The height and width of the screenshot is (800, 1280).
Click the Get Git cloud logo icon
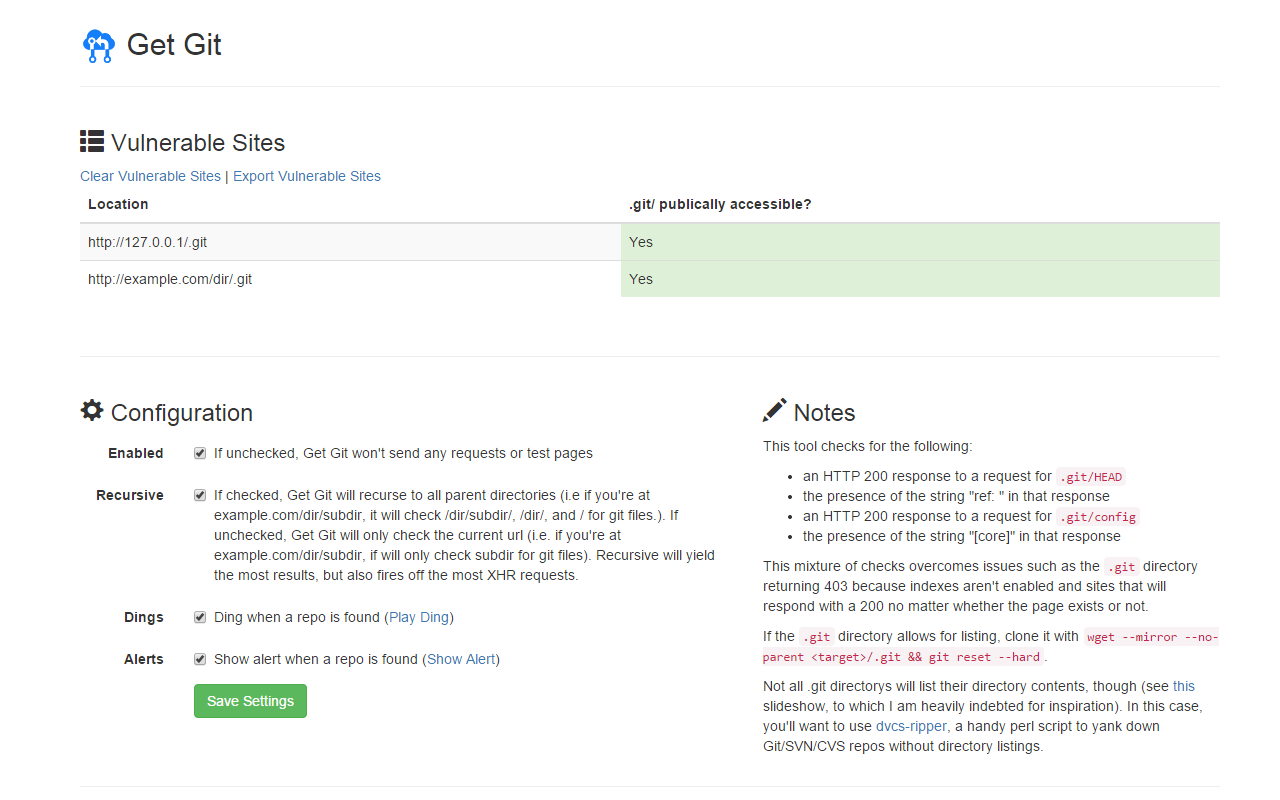click(99, 46)
